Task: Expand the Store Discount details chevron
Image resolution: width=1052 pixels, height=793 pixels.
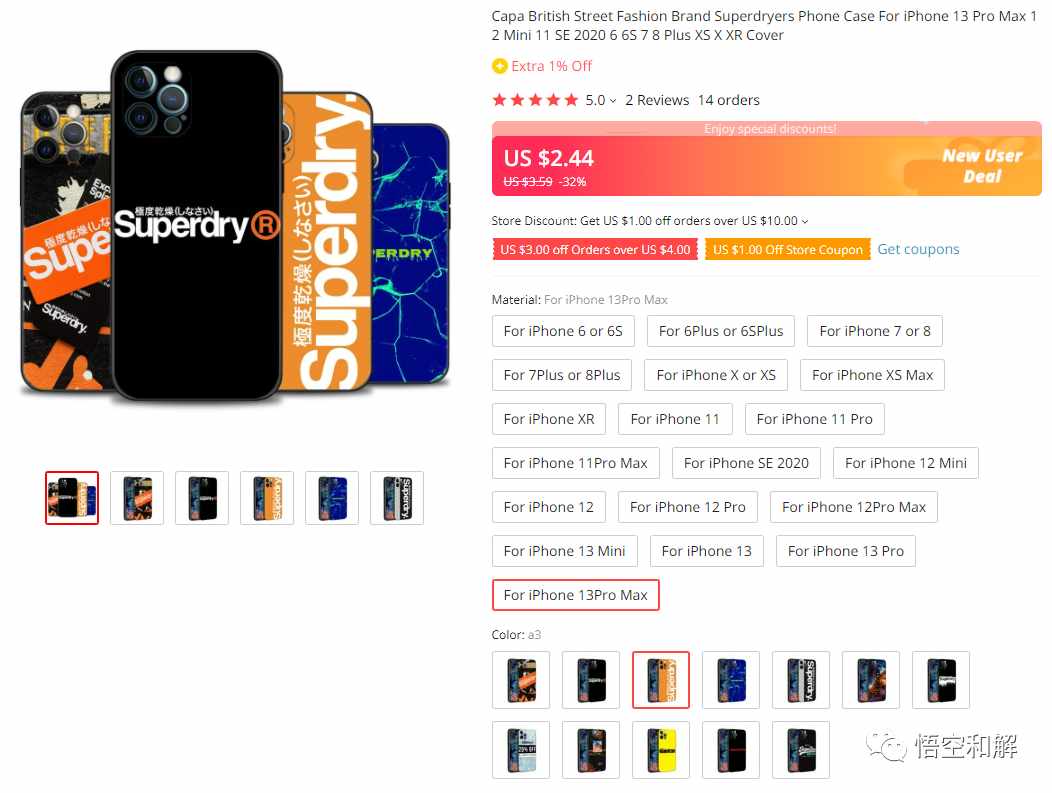Action: (805, 221)
